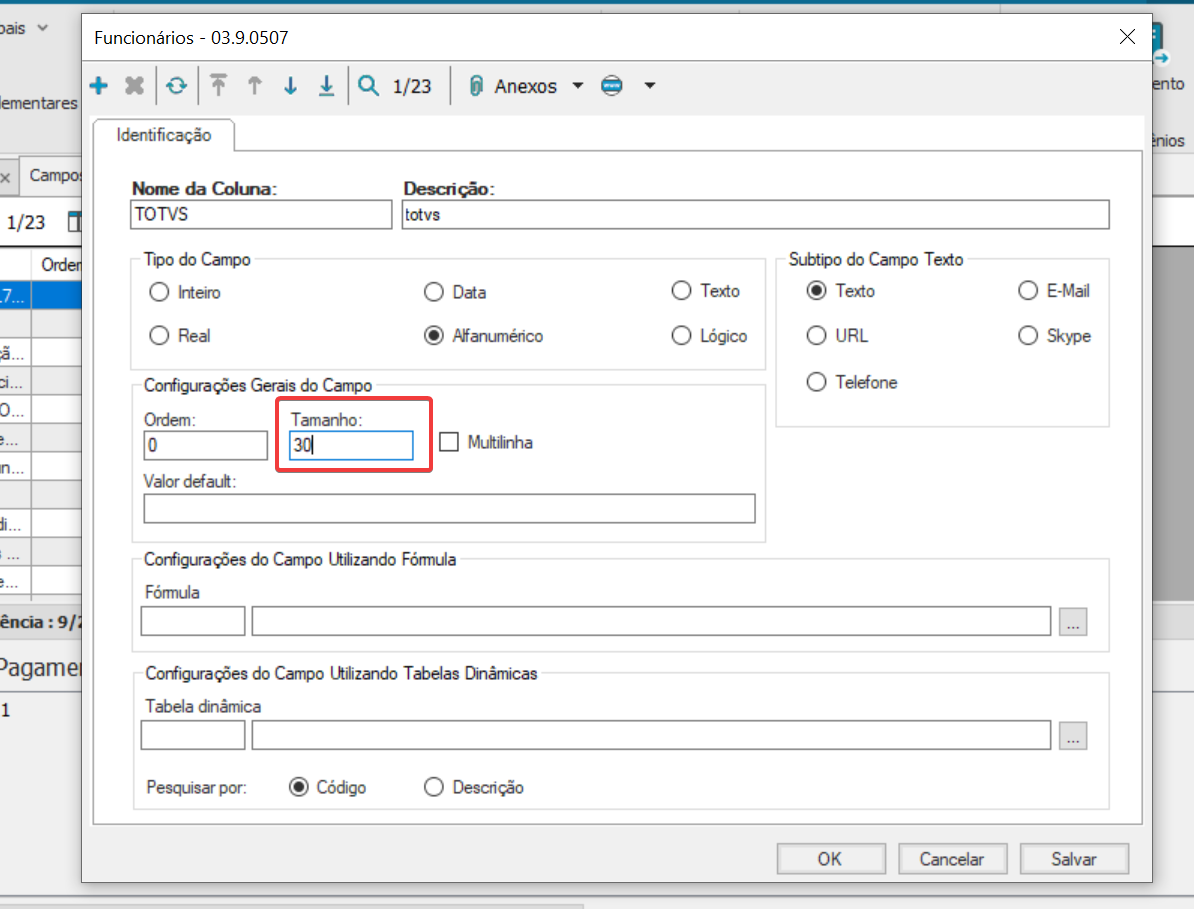
Task: Expand the dropdown arrow after processes icon
Action: click(x=649, y=86)
